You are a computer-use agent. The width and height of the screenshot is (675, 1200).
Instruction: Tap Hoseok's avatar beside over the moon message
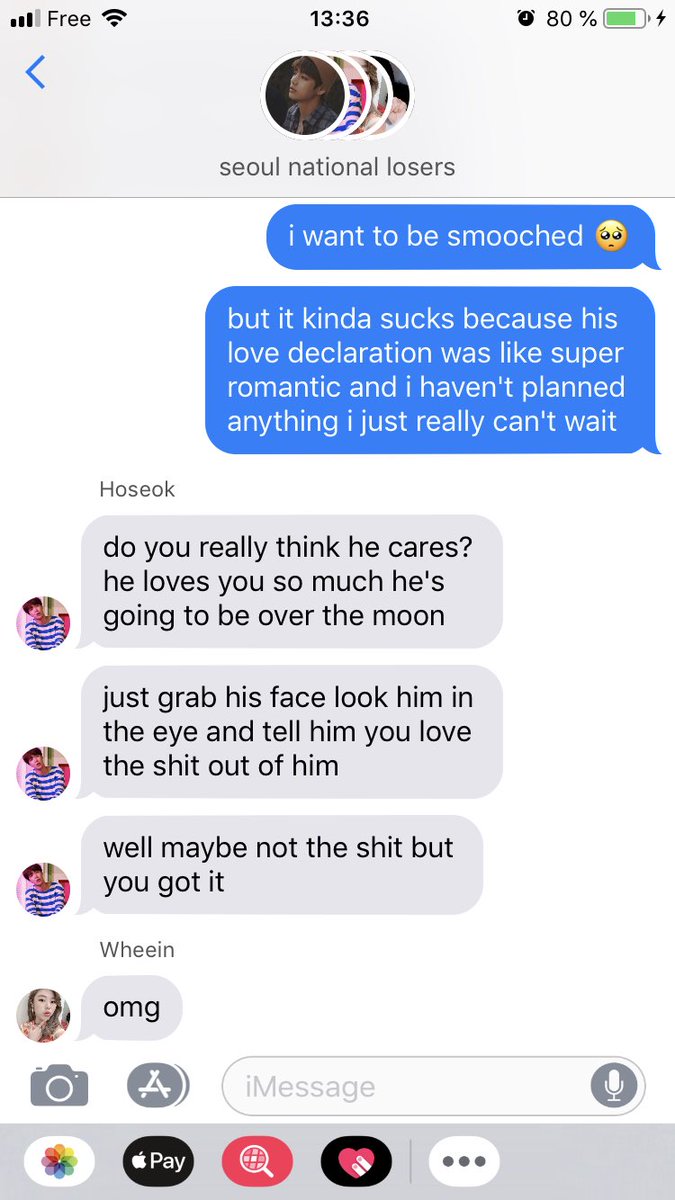44,623
